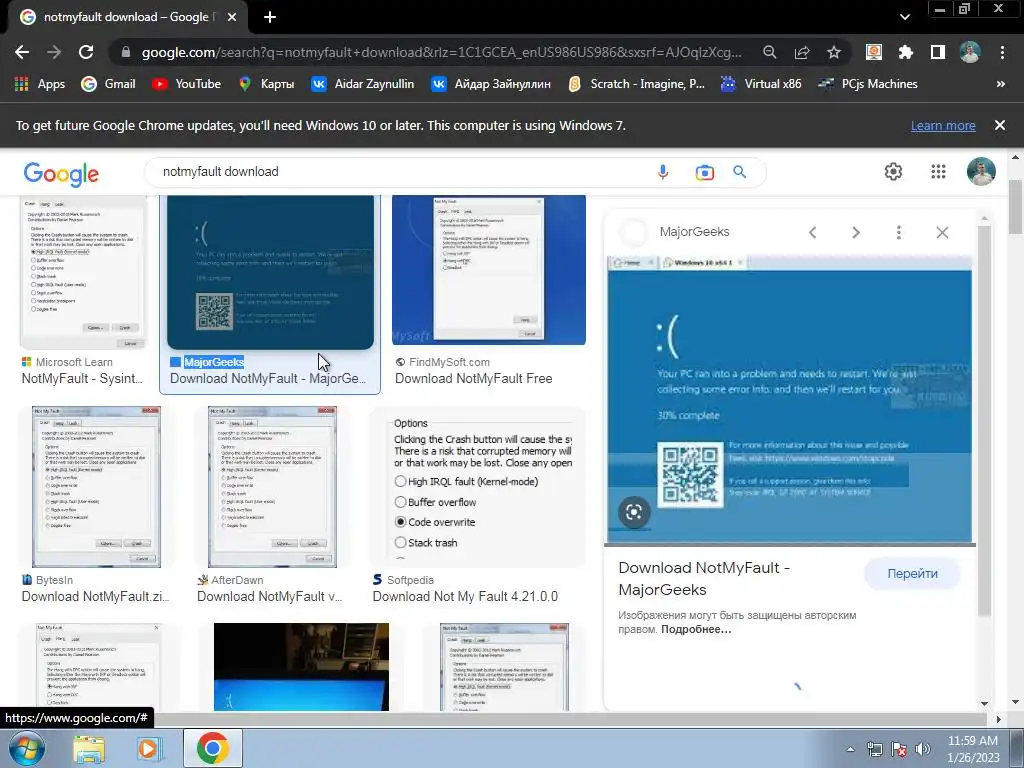The image size is (1024, 768).
Task: Focus the Chrome address bar URL
Action: tap(441, 52)
